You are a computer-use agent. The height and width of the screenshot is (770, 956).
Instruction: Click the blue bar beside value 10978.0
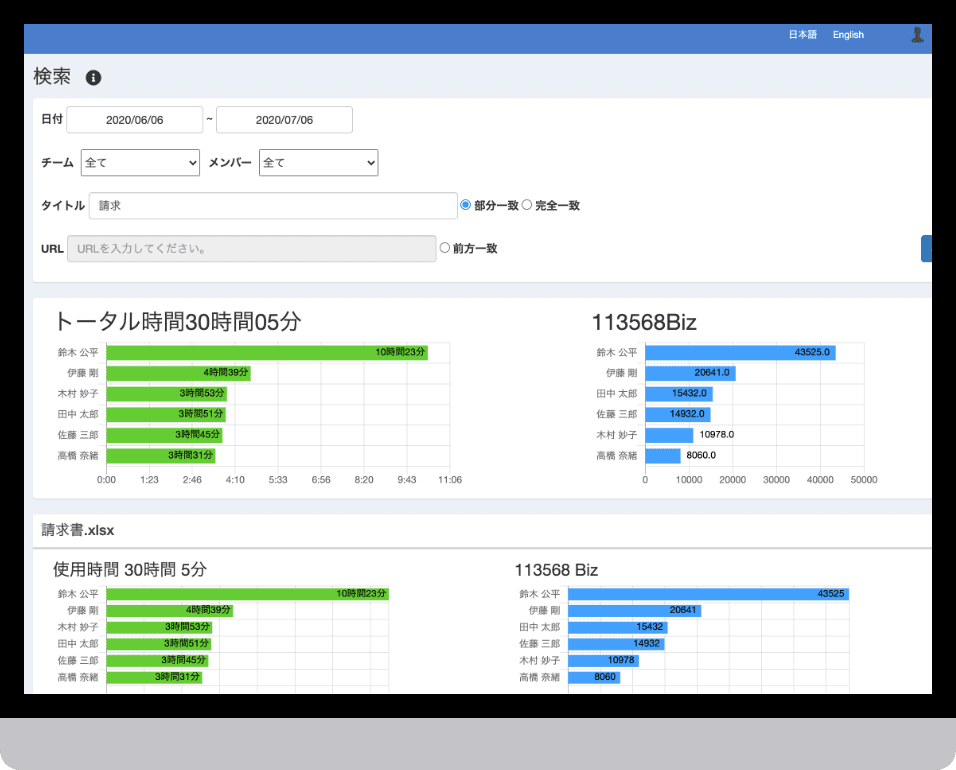pos(669,435)
